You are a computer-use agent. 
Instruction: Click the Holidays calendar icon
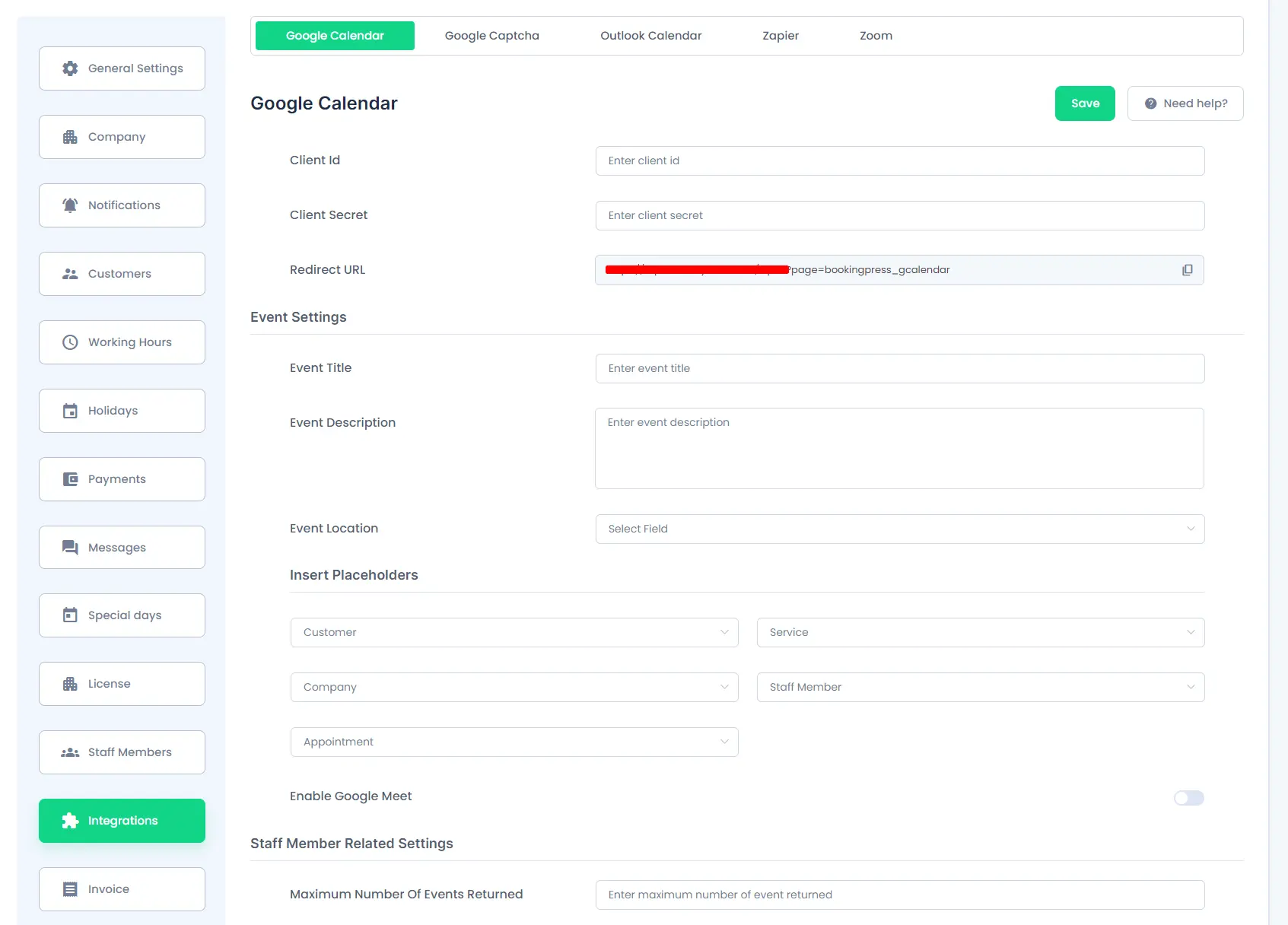tap(70, 411)
